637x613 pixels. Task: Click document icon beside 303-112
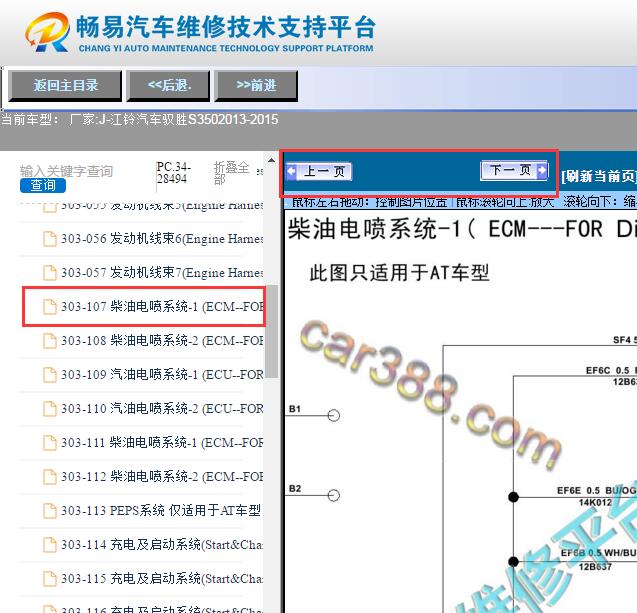point(50,477)
